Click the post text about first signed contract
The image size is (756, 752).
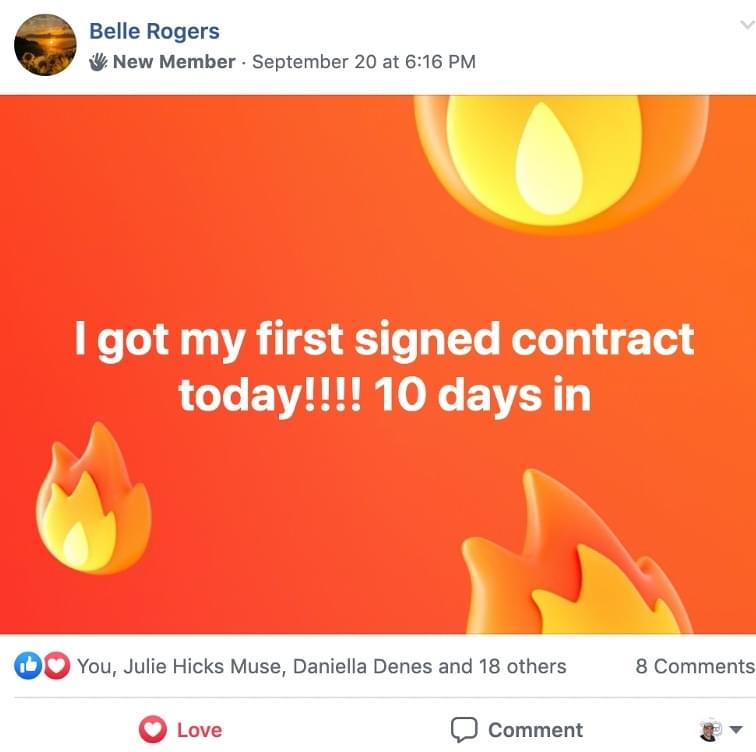click(x=384, y=367)
